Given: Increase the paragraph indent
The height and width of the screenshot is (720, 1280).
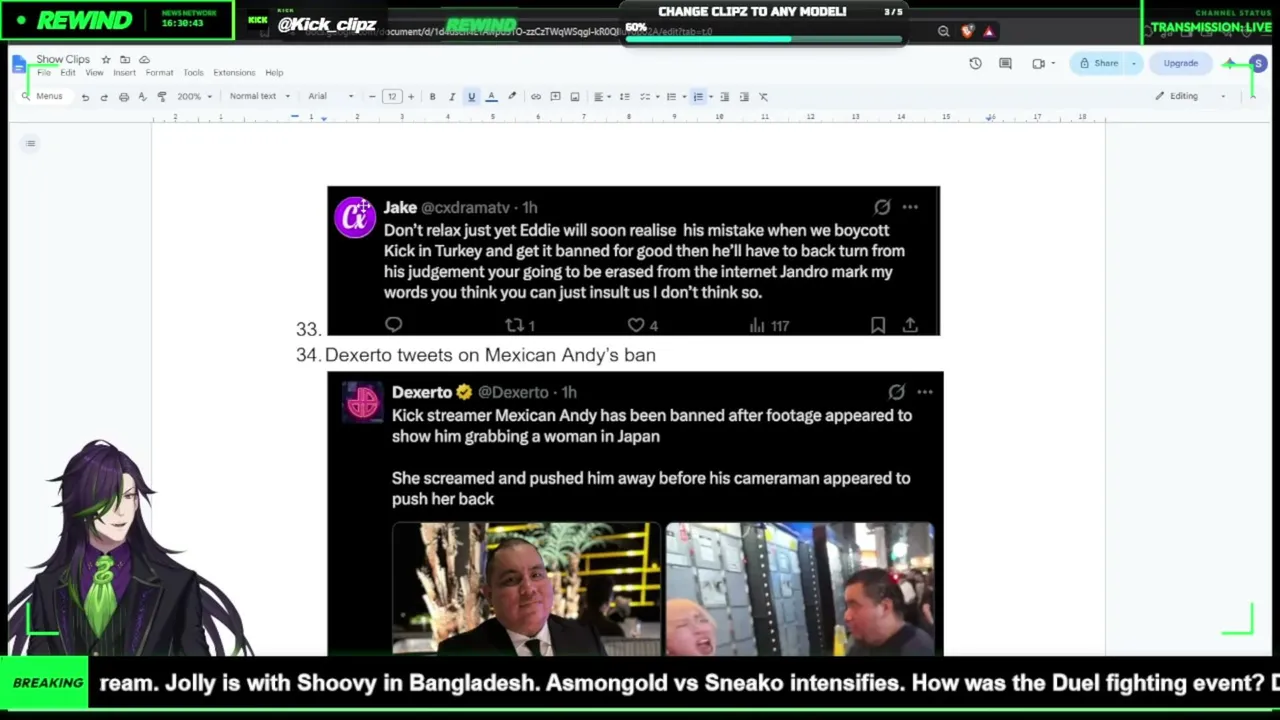Looking at the screenshot, I should 744,97.
